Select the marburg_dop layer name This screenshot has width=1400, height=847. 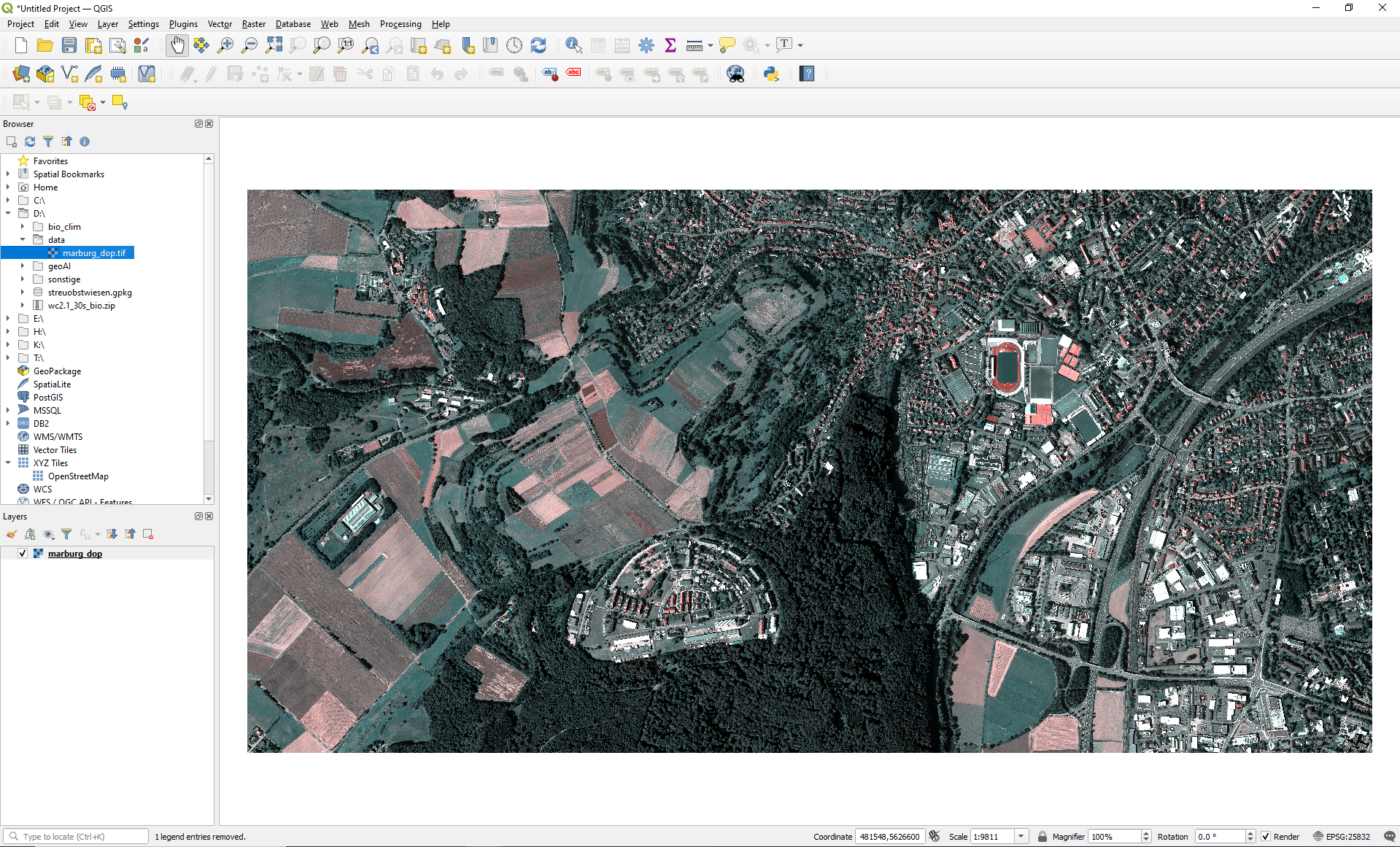pyautogui.click(x=75, y=554)
